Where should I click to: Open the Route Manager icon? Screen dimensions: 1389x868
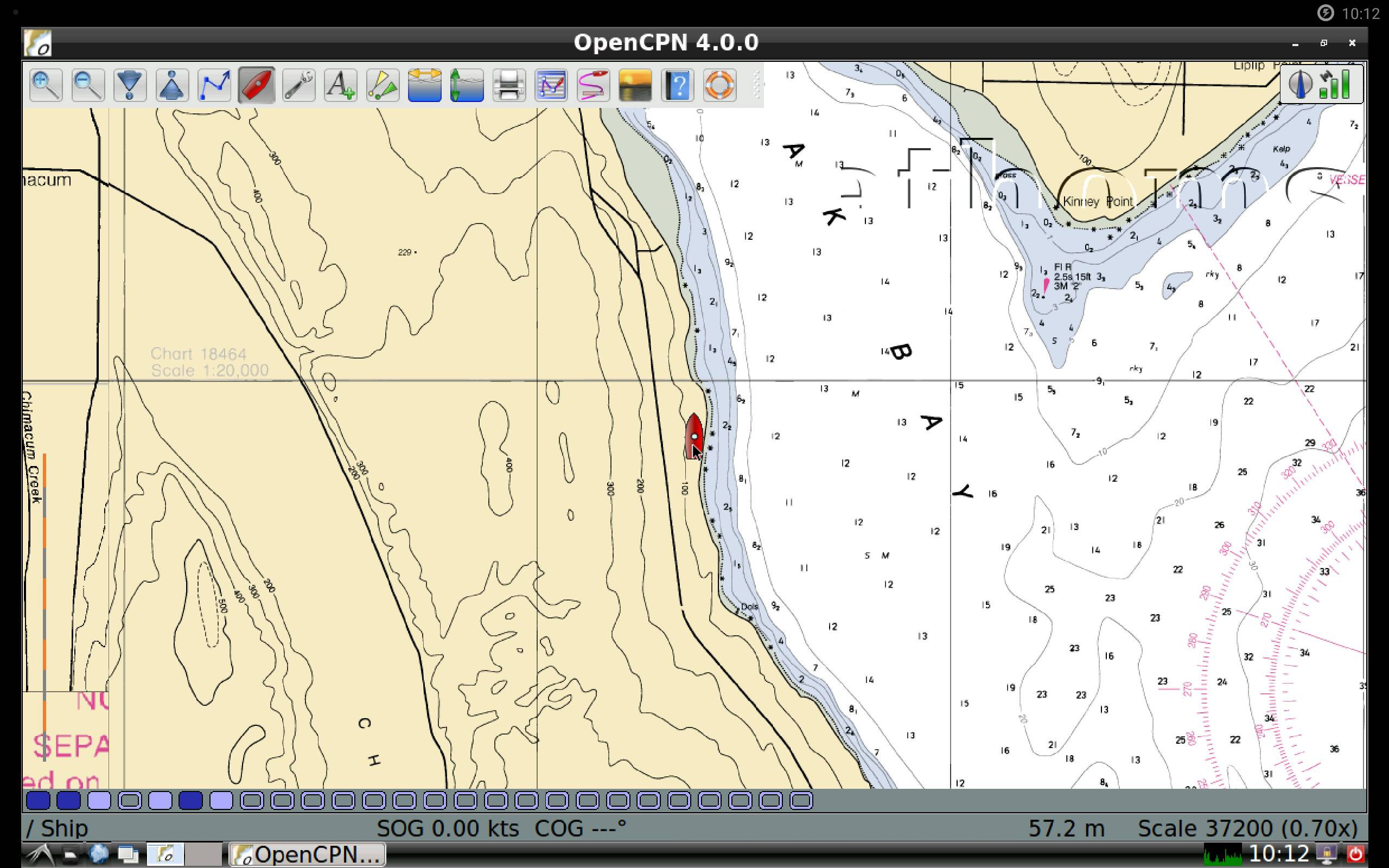(551, 86)
